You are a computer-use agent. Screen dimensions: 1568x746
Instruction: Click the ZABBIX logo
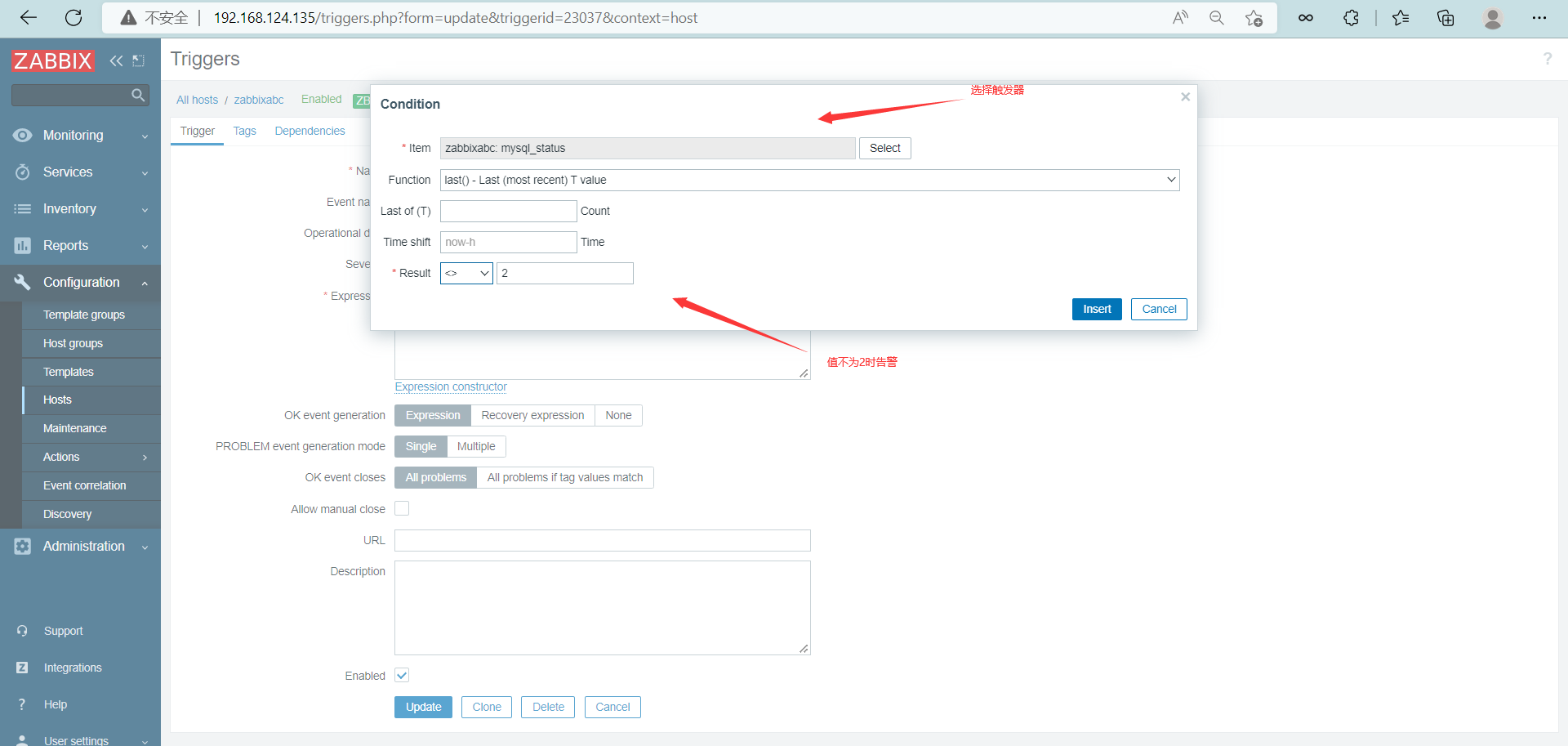[52, 60]
